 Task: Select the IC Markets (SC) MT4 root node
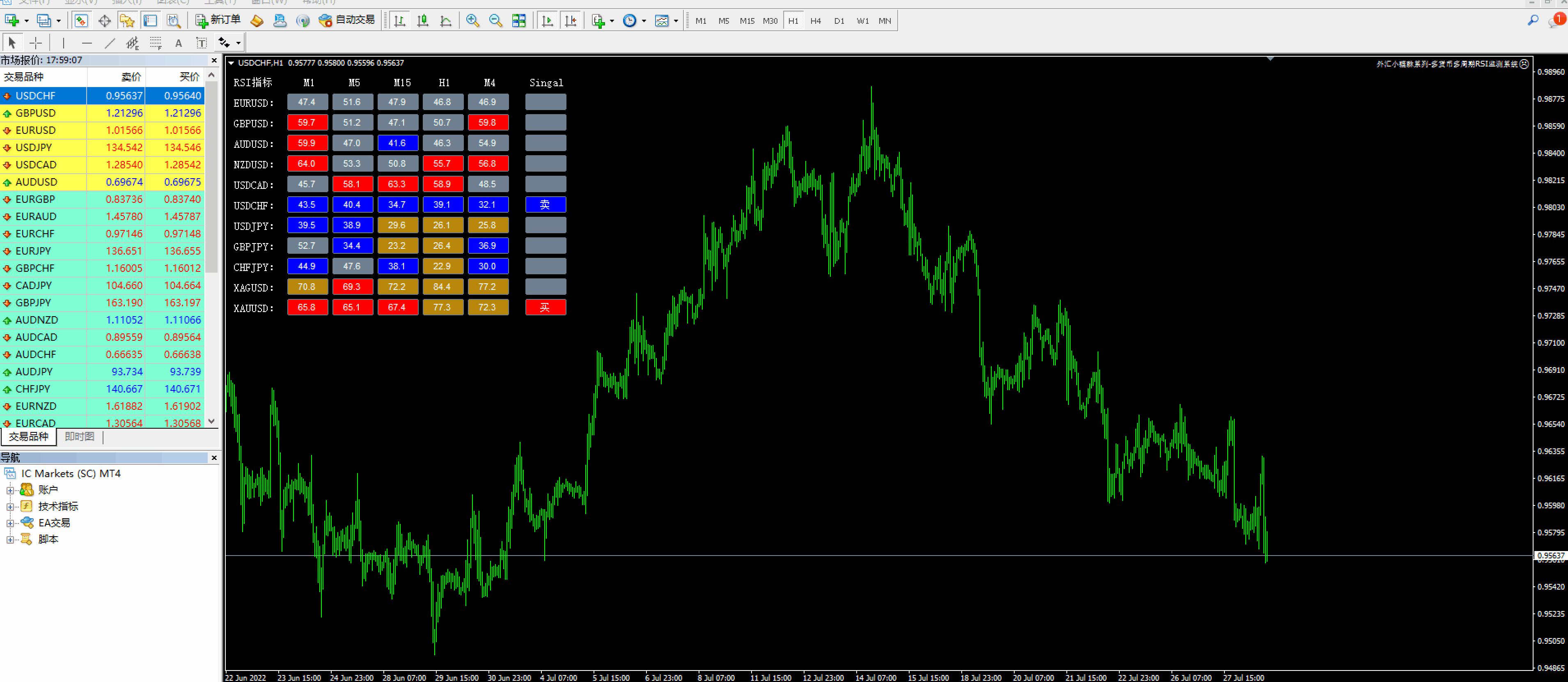pos(71,474)
